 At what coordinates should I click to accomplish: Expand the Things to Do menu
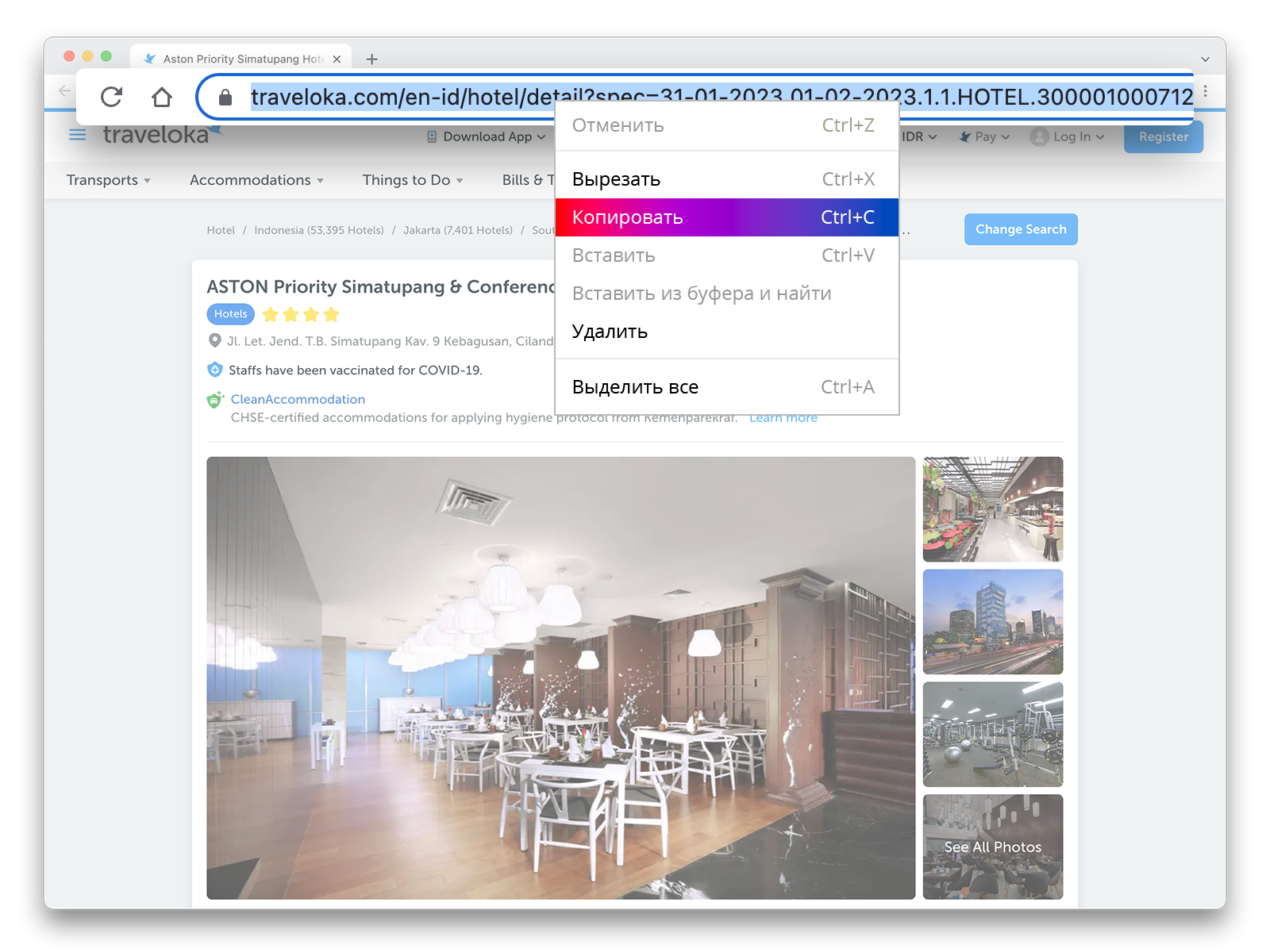[x=413, y=180]
